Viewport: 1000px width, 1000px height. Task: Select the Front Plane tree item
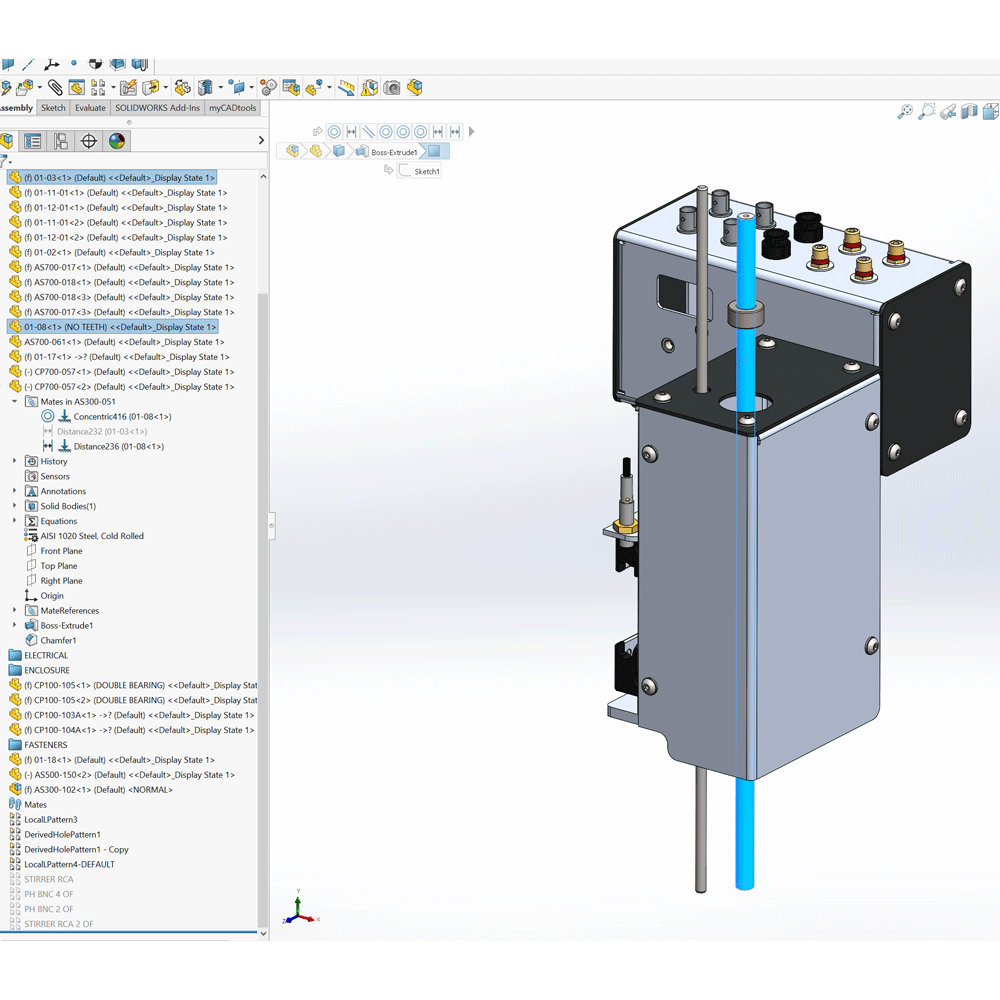[61, 551]
